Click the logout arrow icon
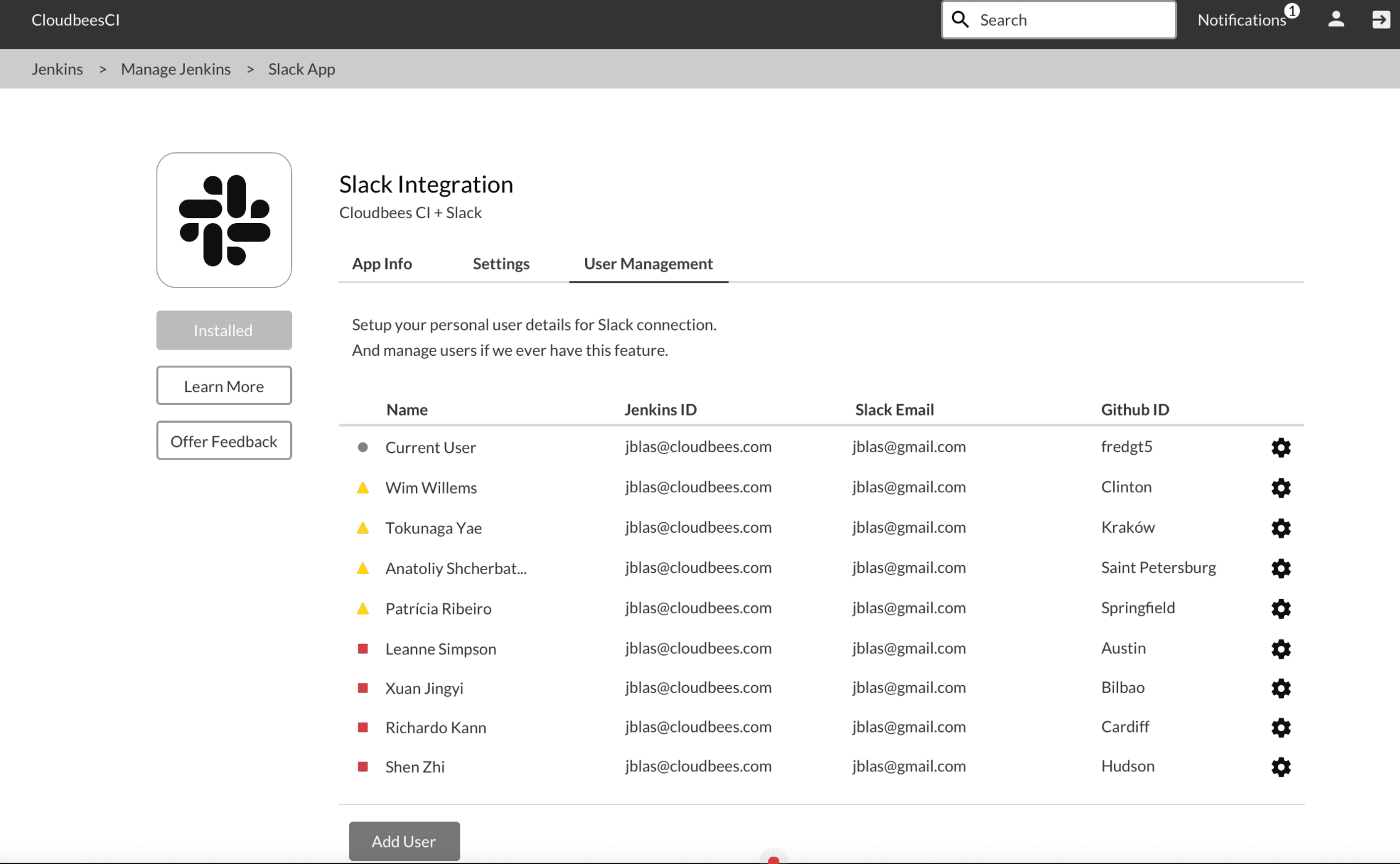The width and height of the screenshot is (1400, 864). pyautogui.click(x=1381, y=20)
